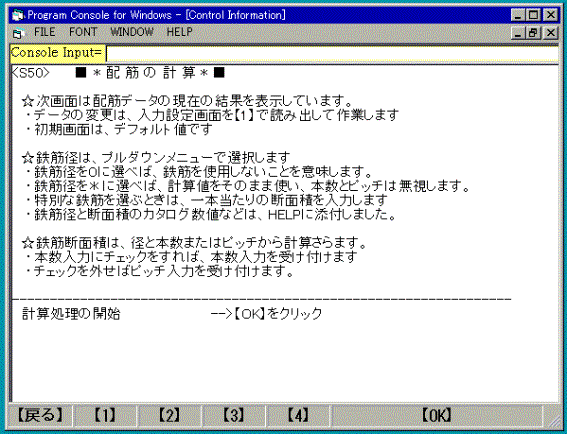Click the 【OK】 button to start calculation

pos(437,416)
